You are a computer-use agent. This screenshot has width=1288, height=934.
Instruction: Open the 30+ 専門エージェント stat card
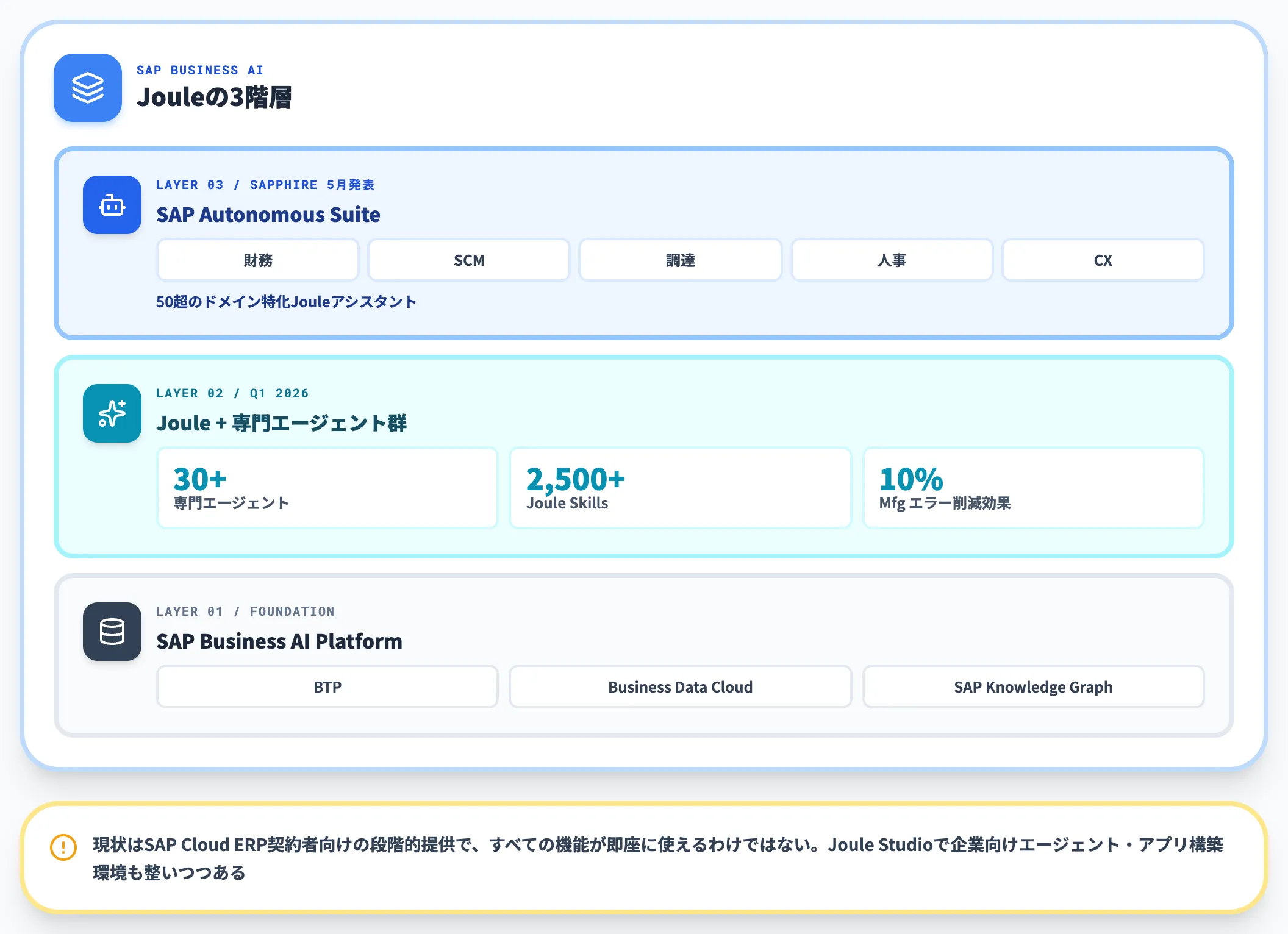327,488
